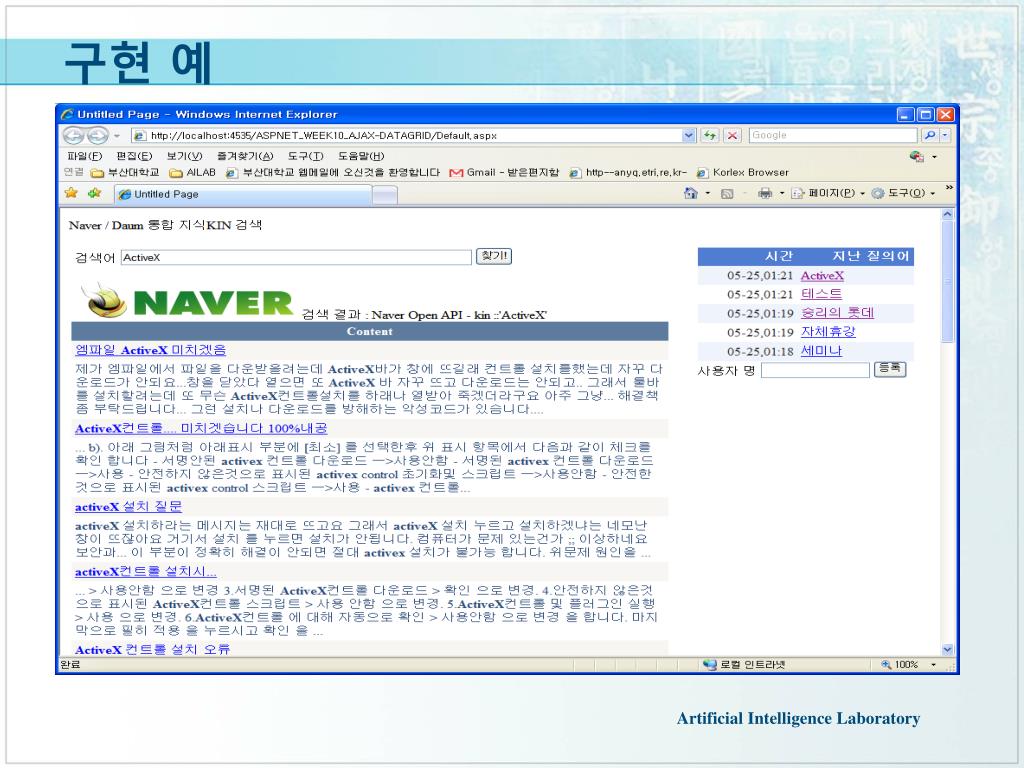Open the 부산대학교 웹메일 bookmark
This screenshot has height=768, width=1024.
click(x=332, y=172)
